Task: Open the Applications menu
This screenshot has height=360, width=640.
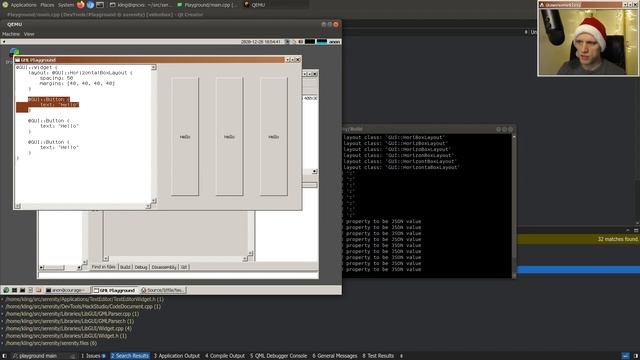Action: (x=23, y=5)
